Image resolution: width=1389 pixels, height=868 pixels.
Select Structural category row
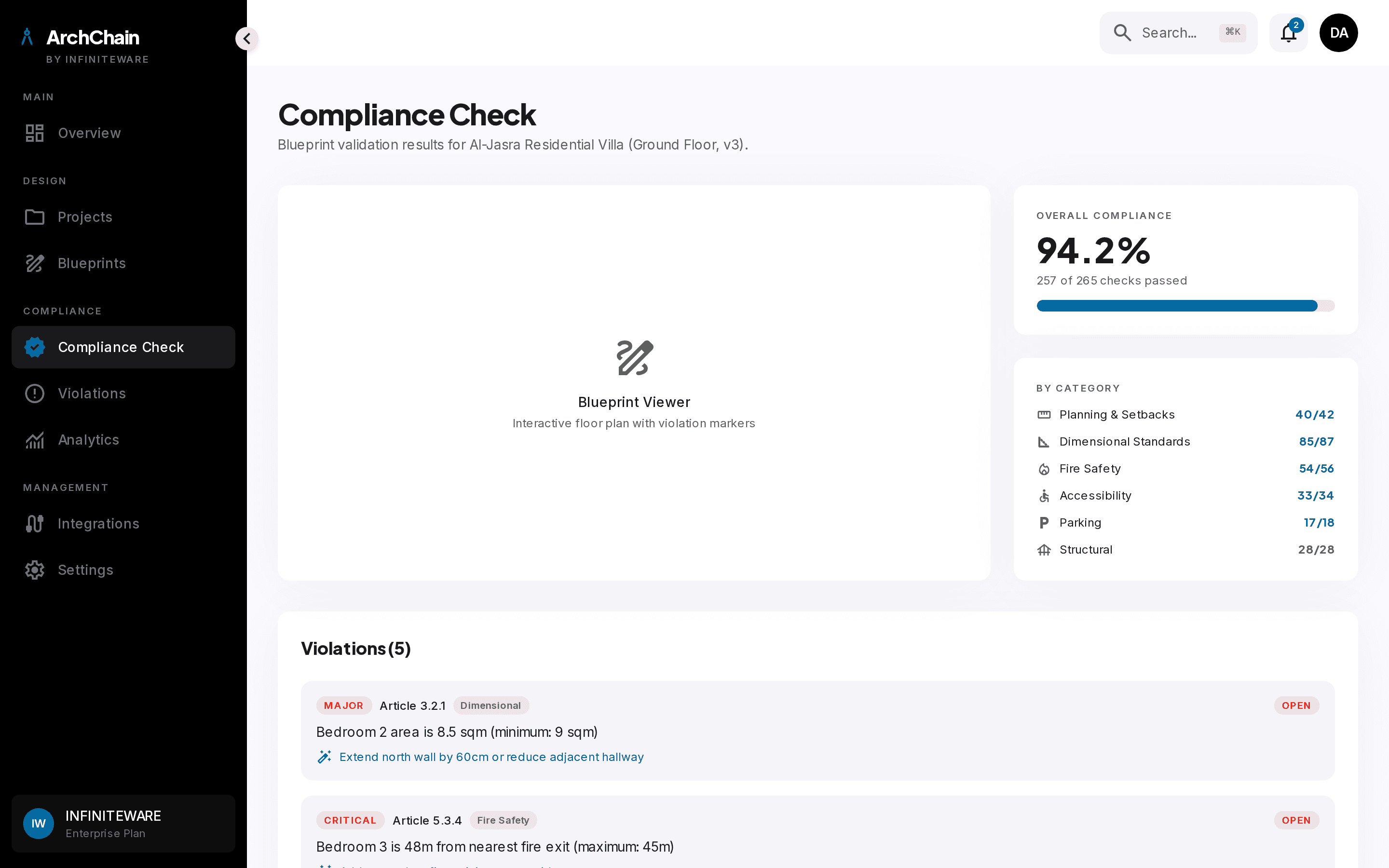(x=1185, y=550)
